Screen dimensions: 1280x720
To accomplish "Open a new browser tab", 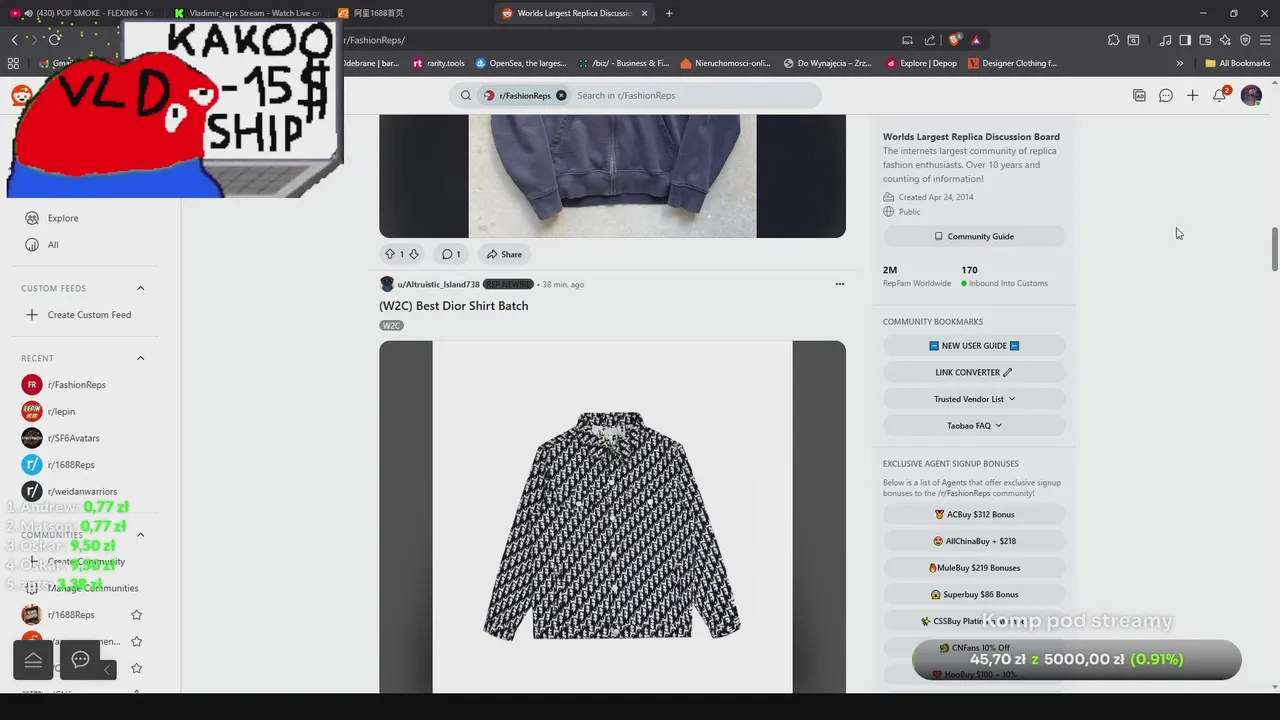I will pos(669,13).
